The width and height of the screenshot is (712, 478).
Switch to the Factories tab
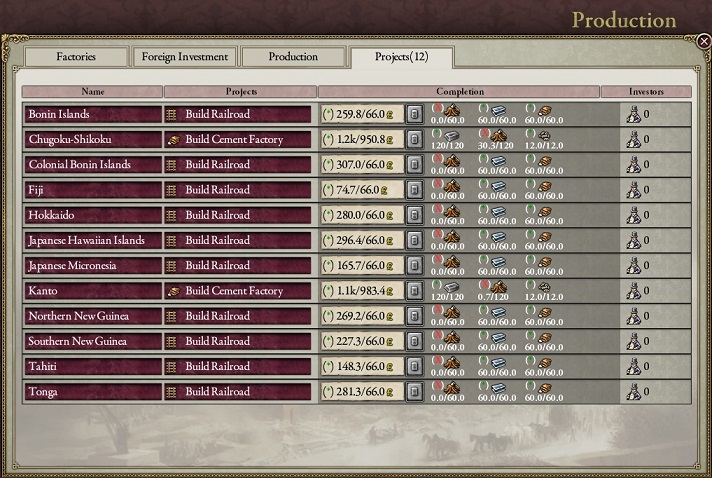(x=77, y=58)
